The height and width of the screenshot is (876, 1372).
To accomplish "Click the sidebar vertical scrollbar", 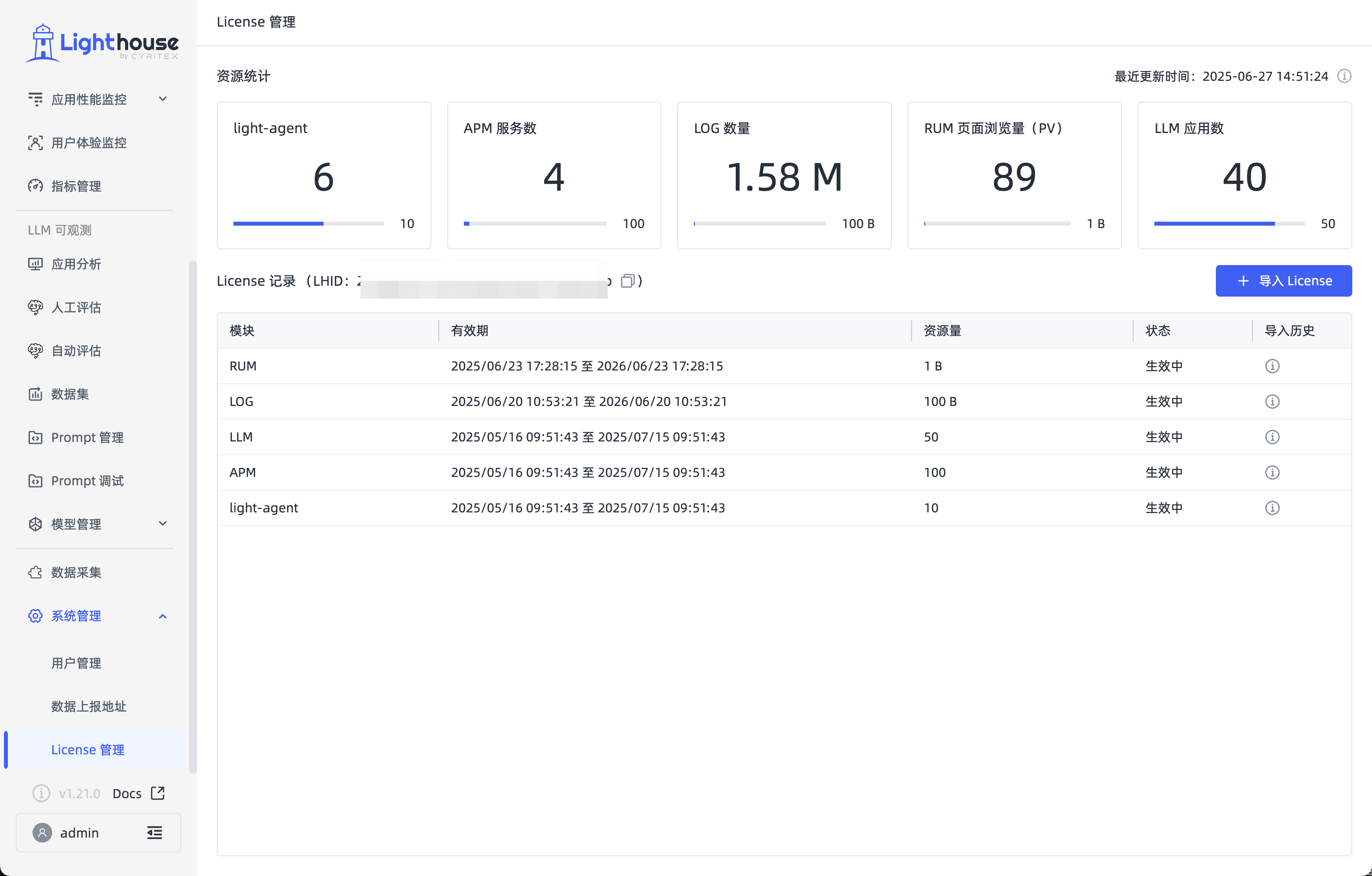I will click(193, 516).
